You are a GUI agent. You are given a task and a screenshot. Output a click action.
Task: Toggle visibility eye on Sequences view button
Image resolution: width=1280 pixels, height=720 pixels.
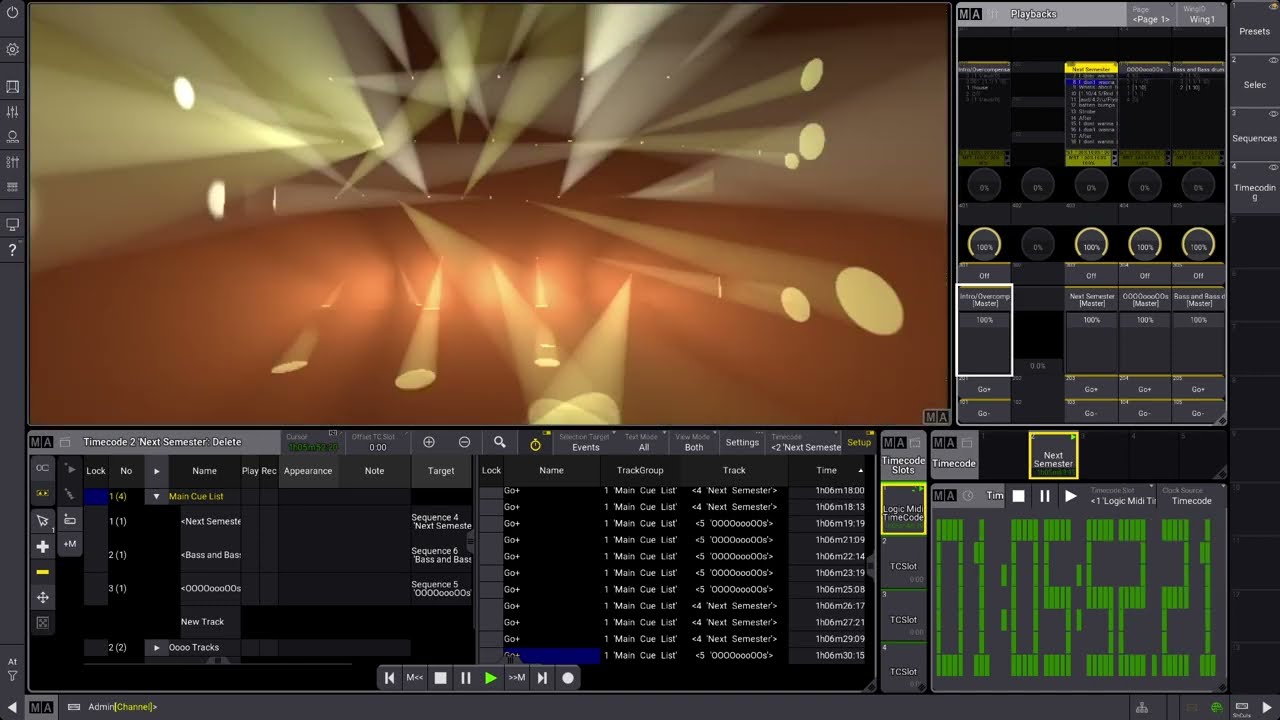(x=1273, y=113)
